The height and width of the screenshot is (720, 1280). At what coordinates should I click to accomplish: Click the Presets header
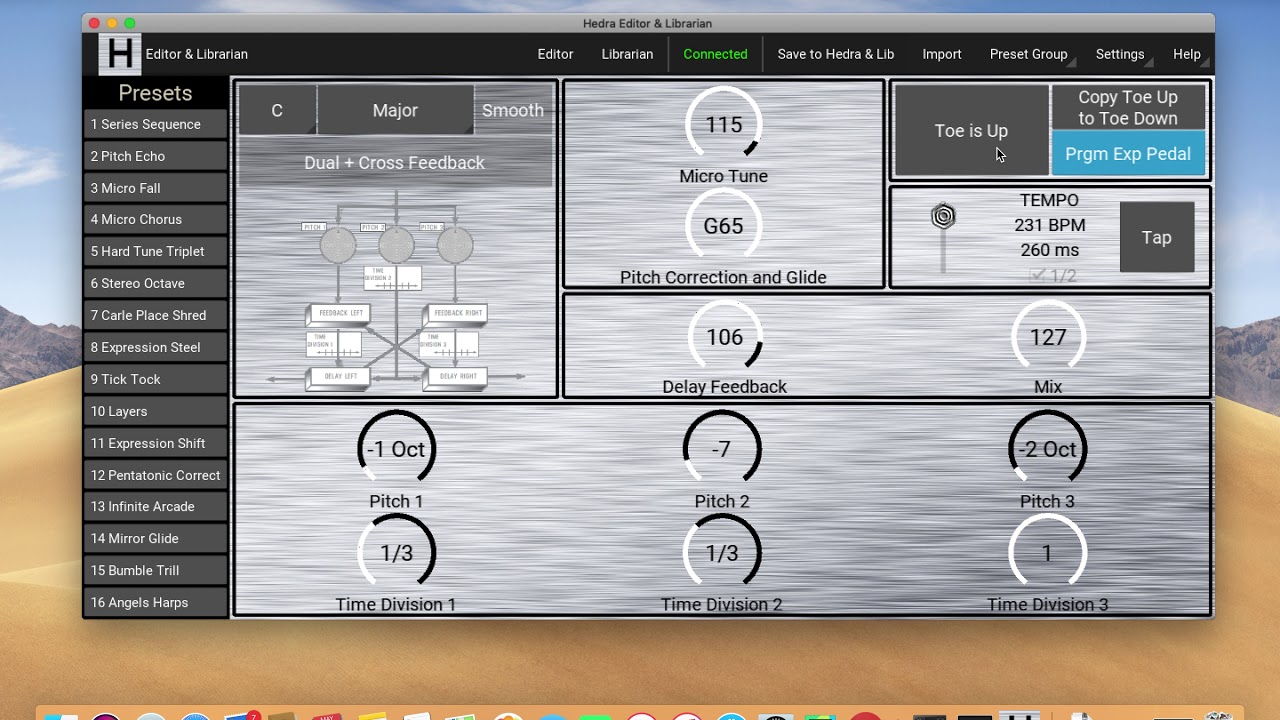pyautogui.click(x=155, y=93)
